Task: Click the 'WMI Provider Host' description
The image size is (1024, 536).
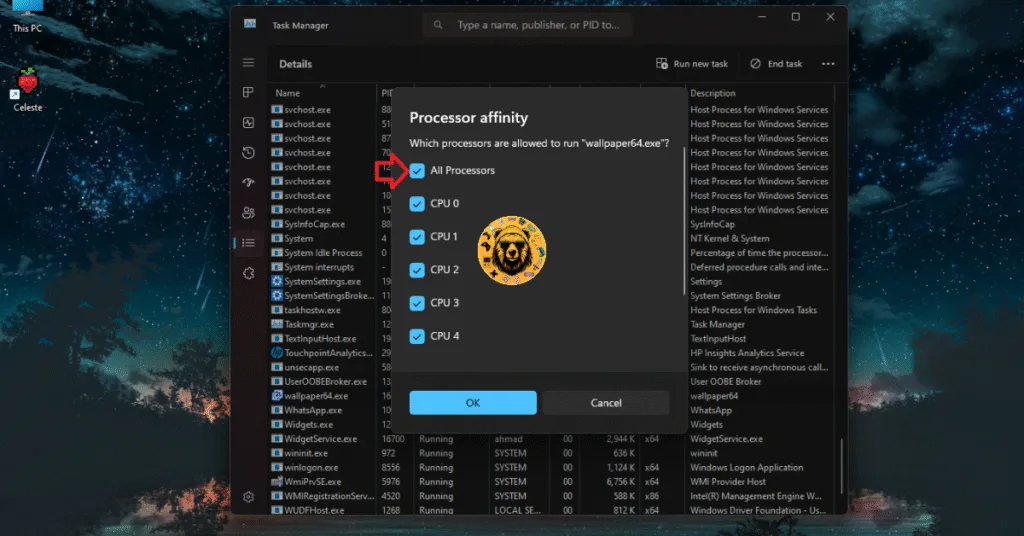Action: [728, 481]
